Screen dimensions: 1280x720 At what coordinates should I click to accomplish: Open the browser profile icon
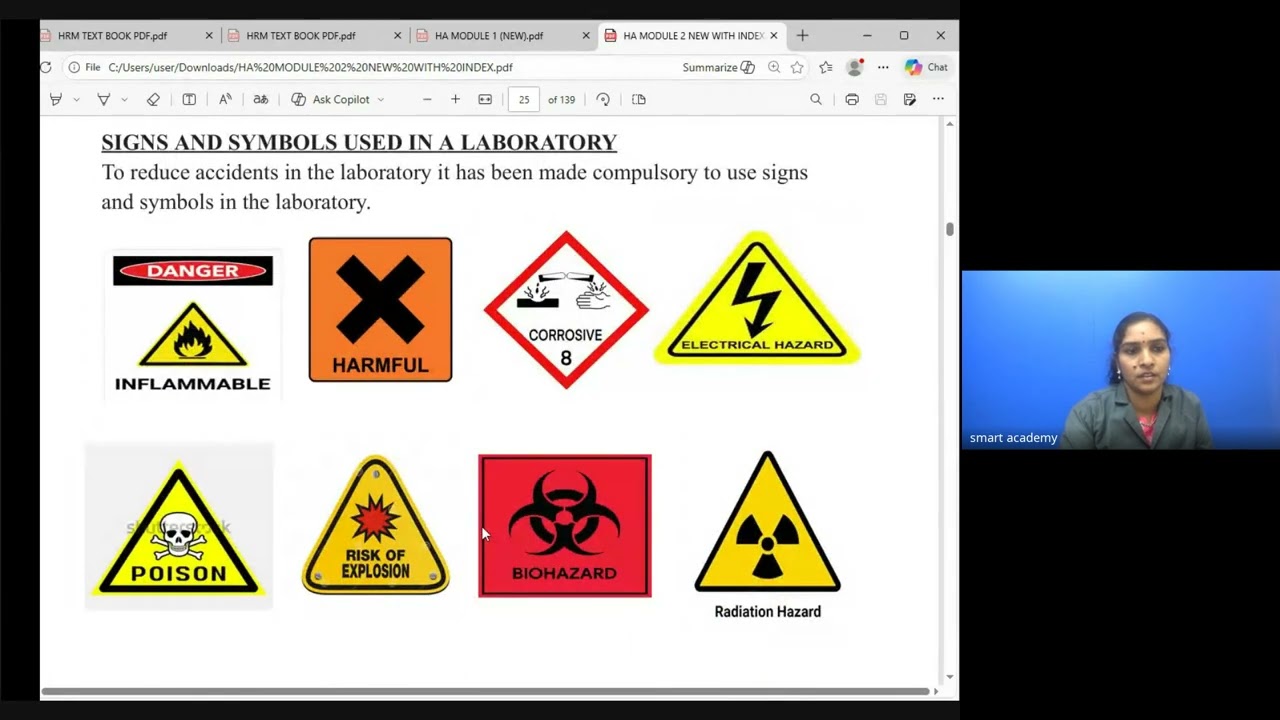(x=854, y=67)
